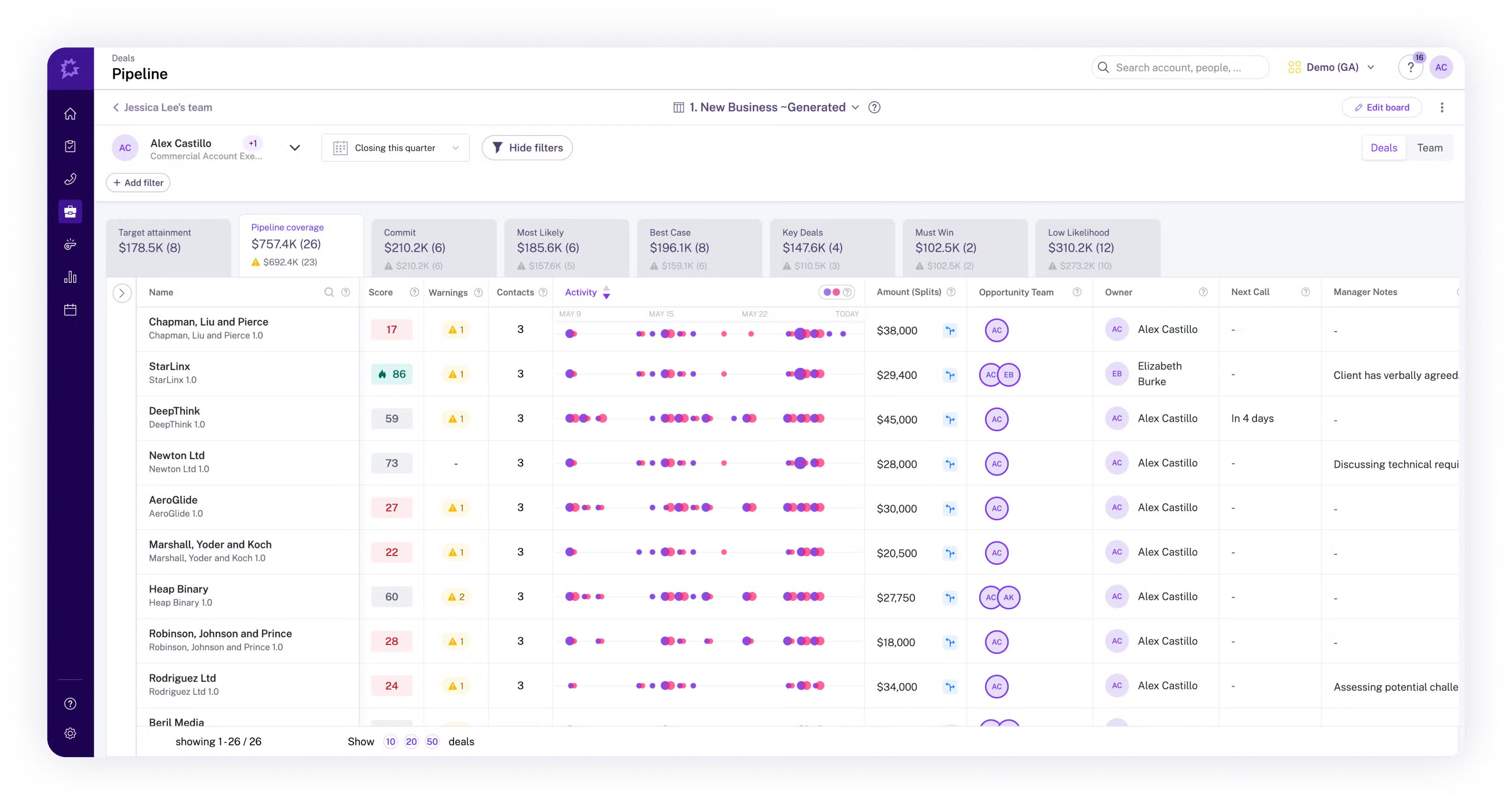Switch to the Team tab
This screenshot has height=804, width=1512.
coord(1429,148)
